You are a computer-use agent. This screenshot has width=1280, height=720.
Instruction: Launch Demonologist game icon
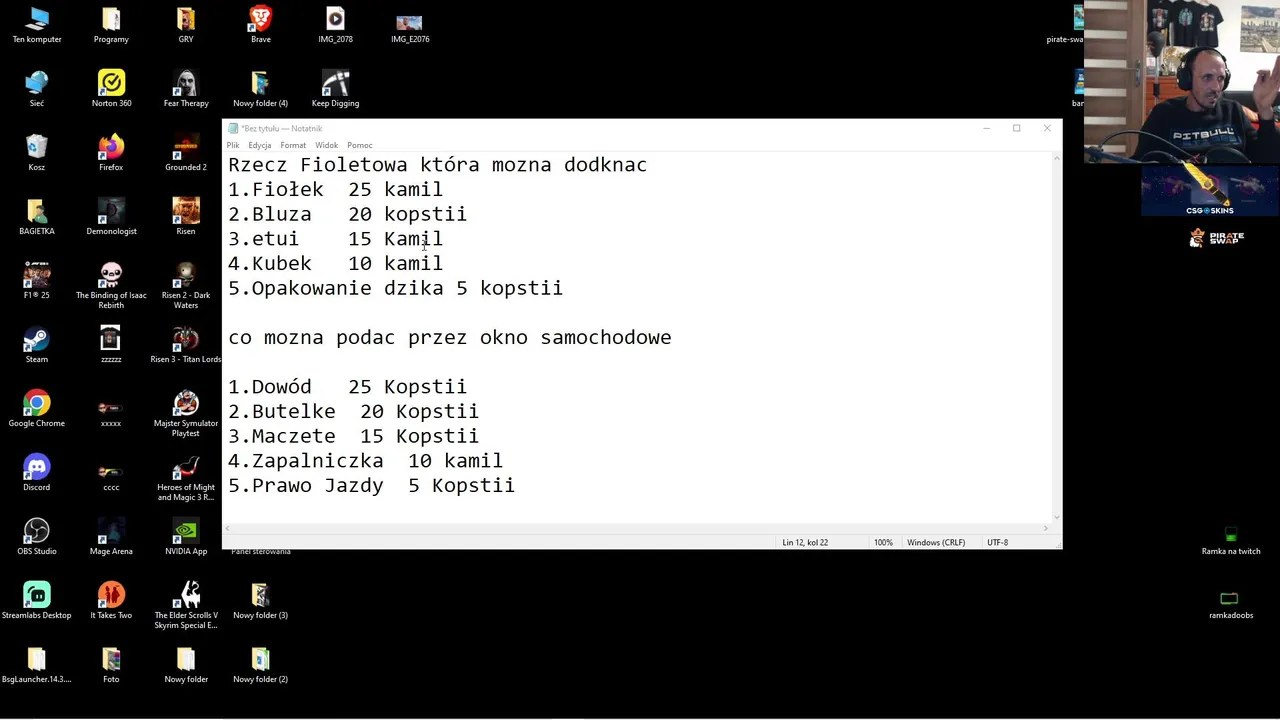pos(111,217)
